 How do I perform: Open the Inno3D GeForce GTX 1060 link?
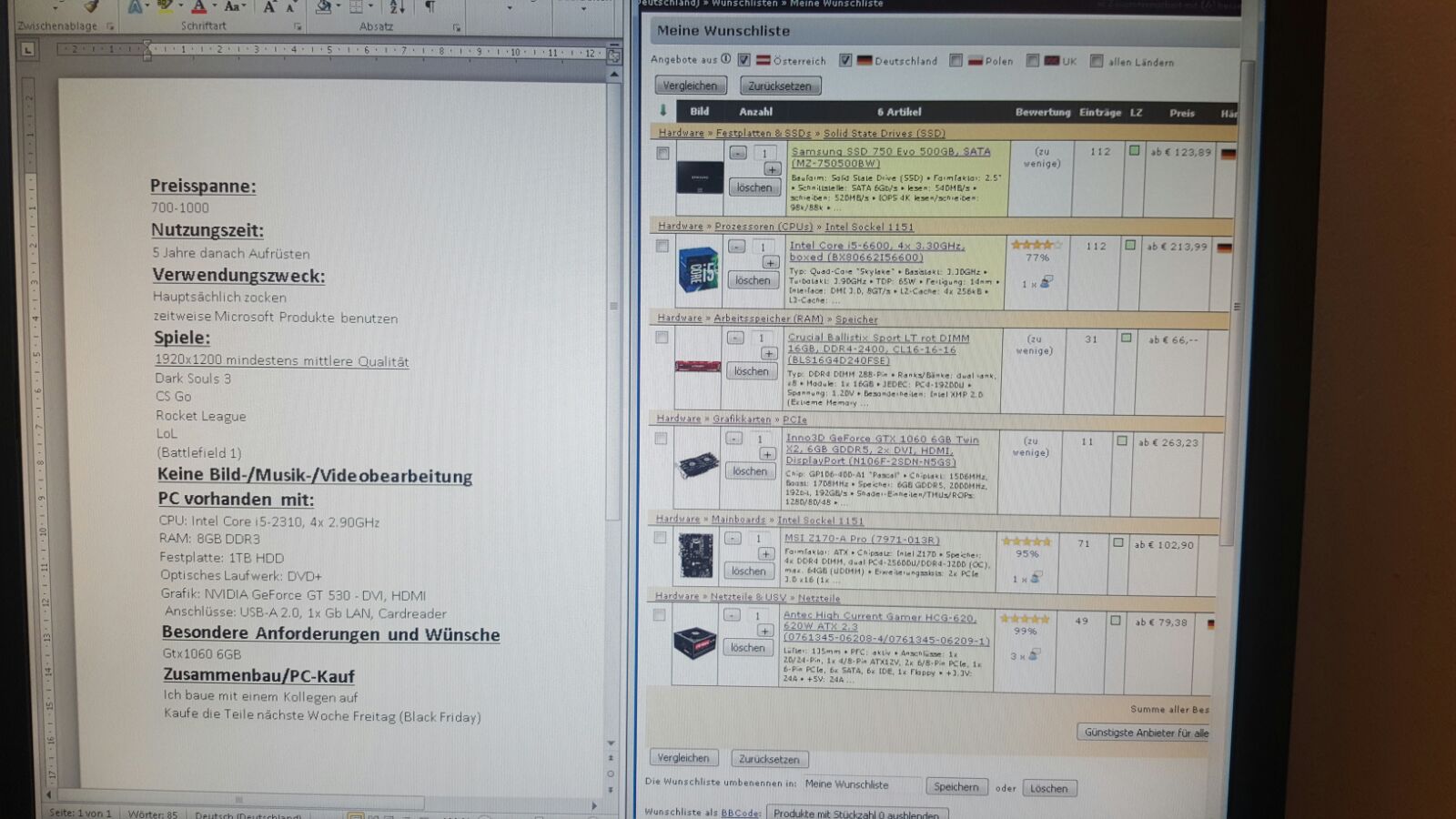(882, 450)
